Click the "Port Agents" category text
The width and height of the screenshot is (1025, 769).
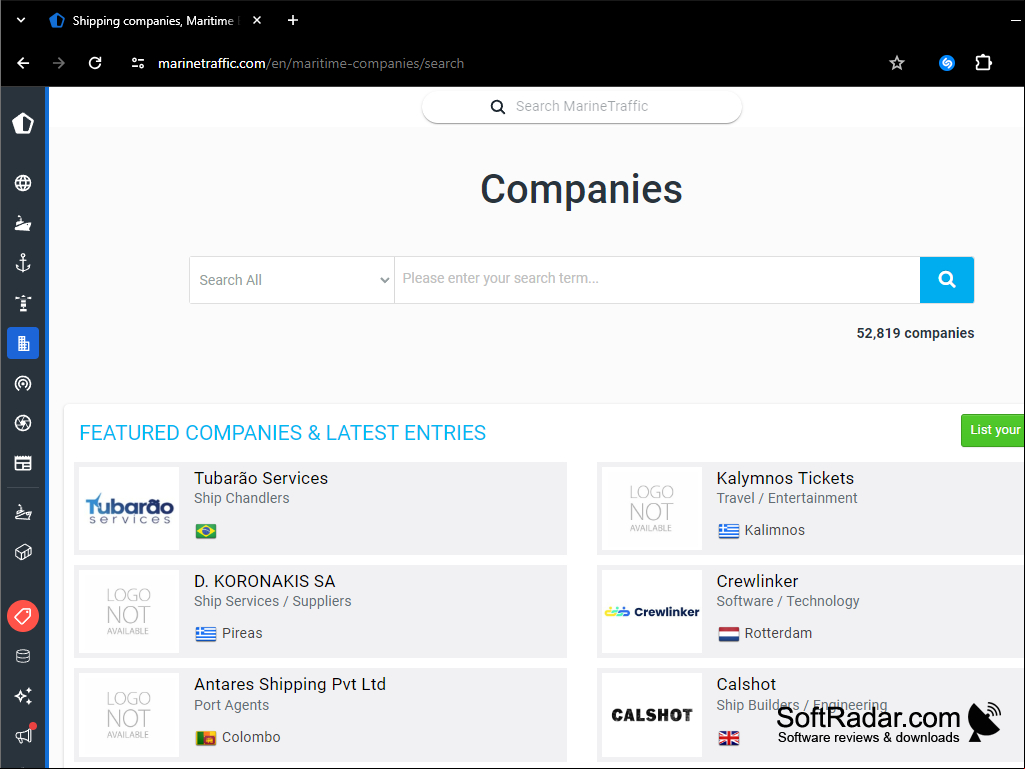231,705
